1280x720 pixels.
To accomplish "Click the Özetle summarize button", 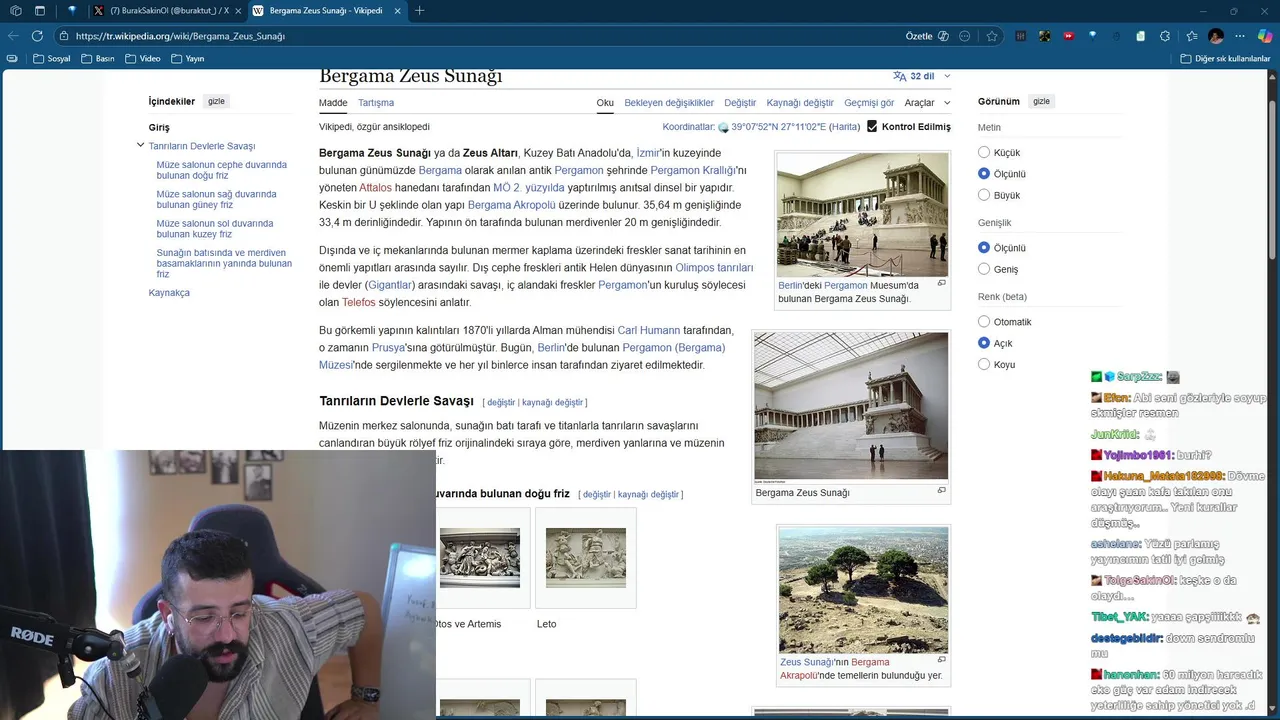I will click(926, 36).
